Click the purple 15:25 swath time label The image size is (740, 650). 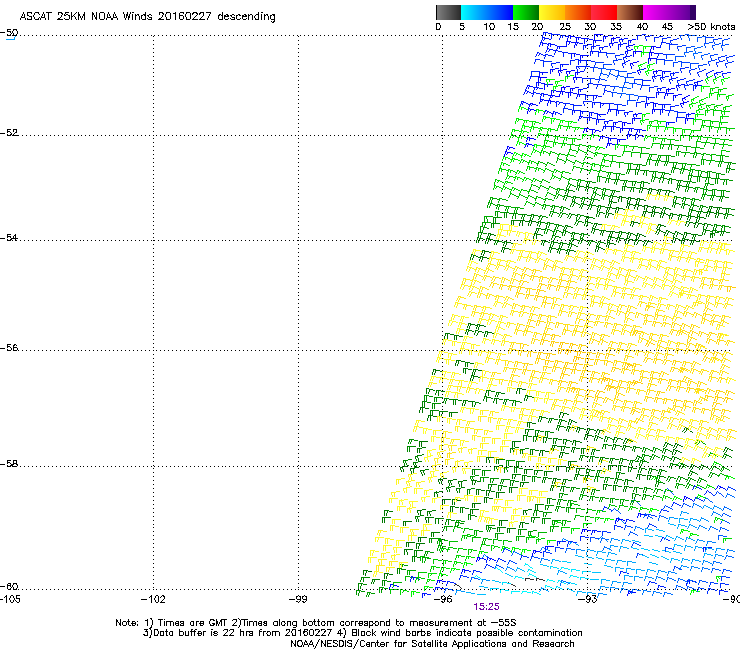[487, 607]
